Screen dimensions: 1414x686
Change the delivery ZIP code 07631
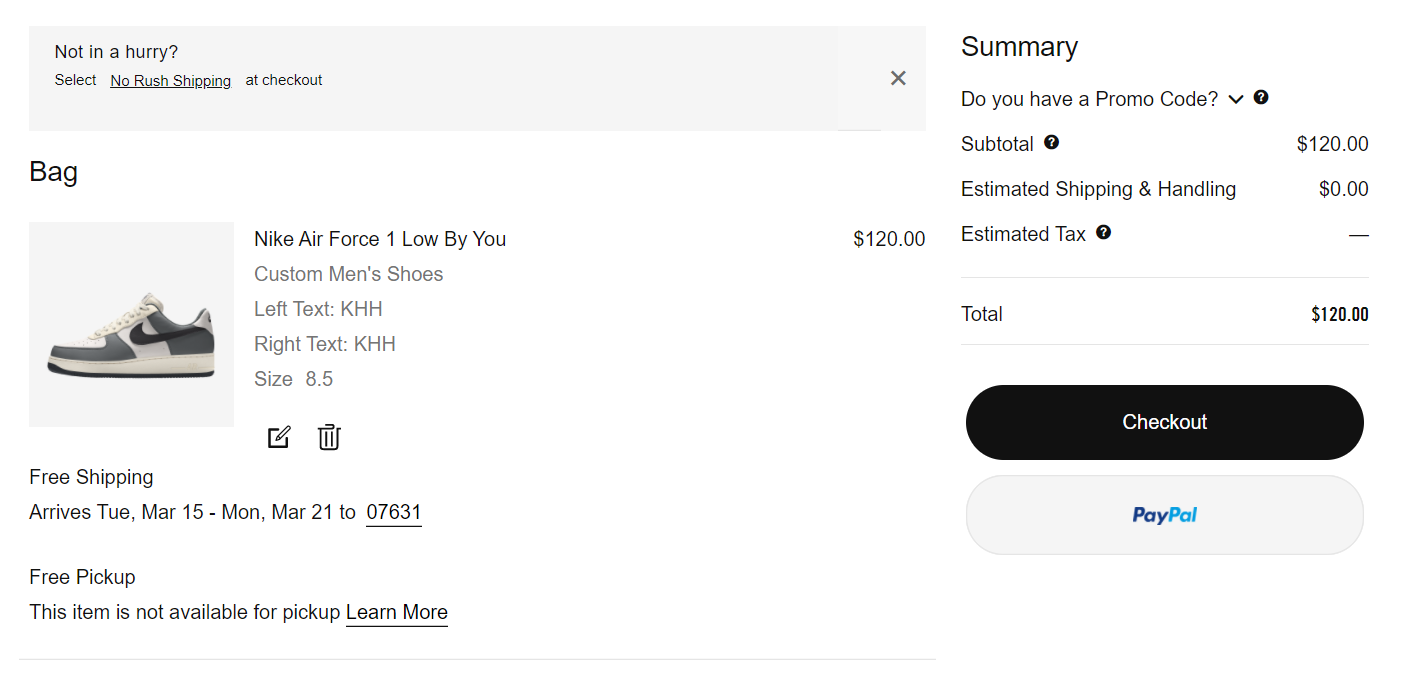coord(394,512)
